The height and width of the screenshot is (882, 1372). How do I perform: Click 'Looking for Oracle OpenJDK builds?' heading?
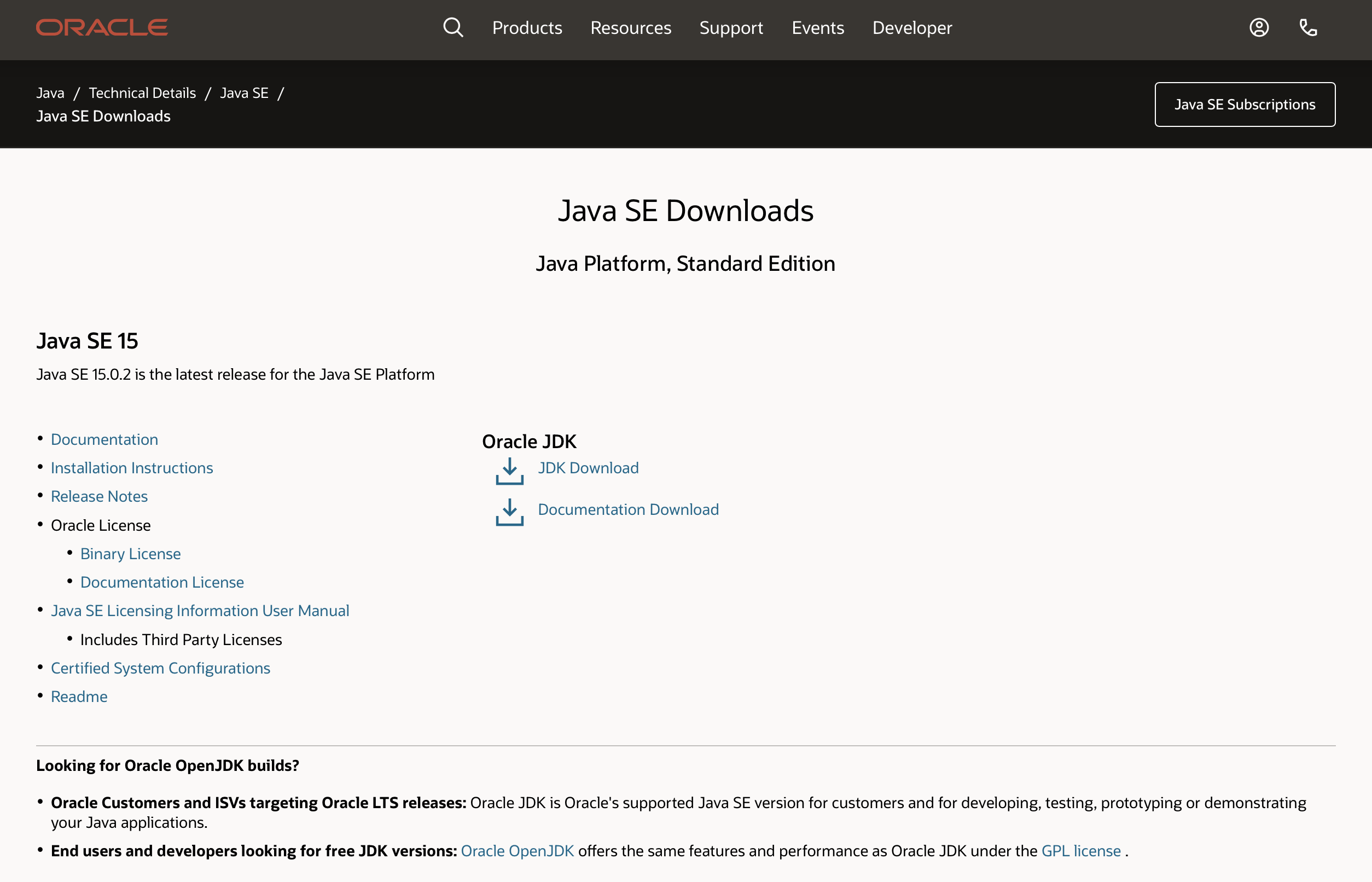(x=168, y=766)
